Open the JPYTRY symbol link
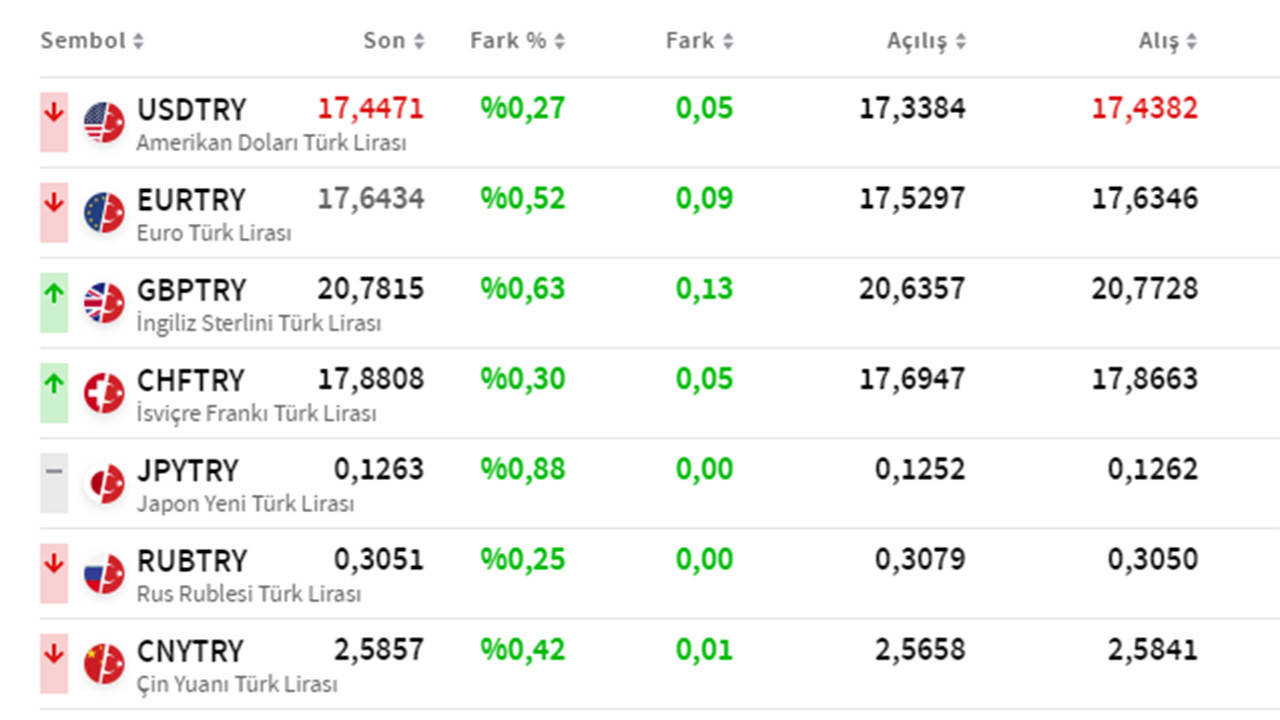 pyautogui.click(x=188, y=470)
